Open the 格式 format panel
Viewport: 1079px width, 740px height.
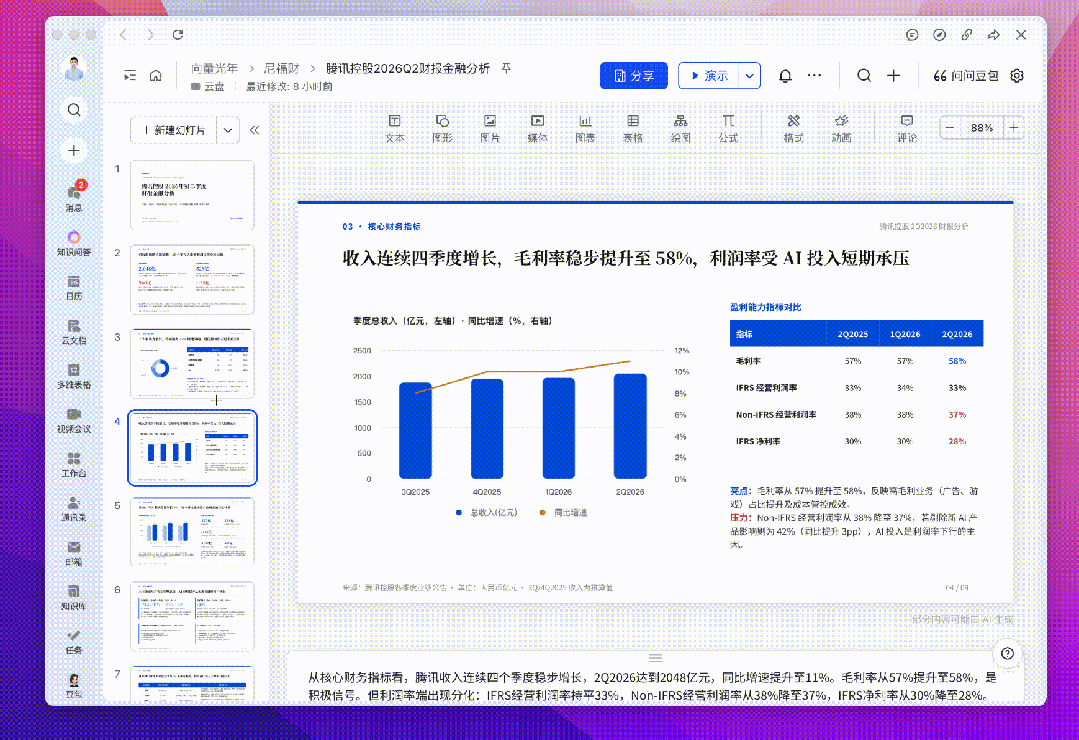793,129
